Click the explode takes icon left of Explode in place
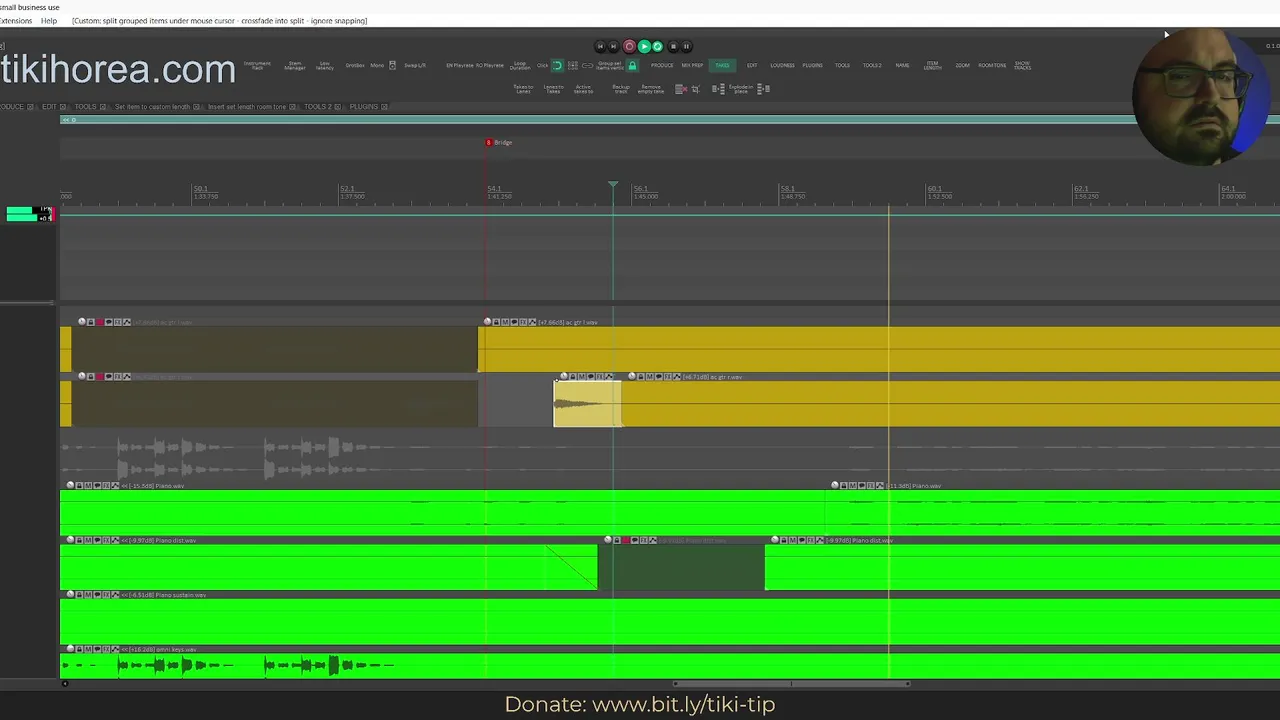 pyautogui.click(x=718, y=89)
